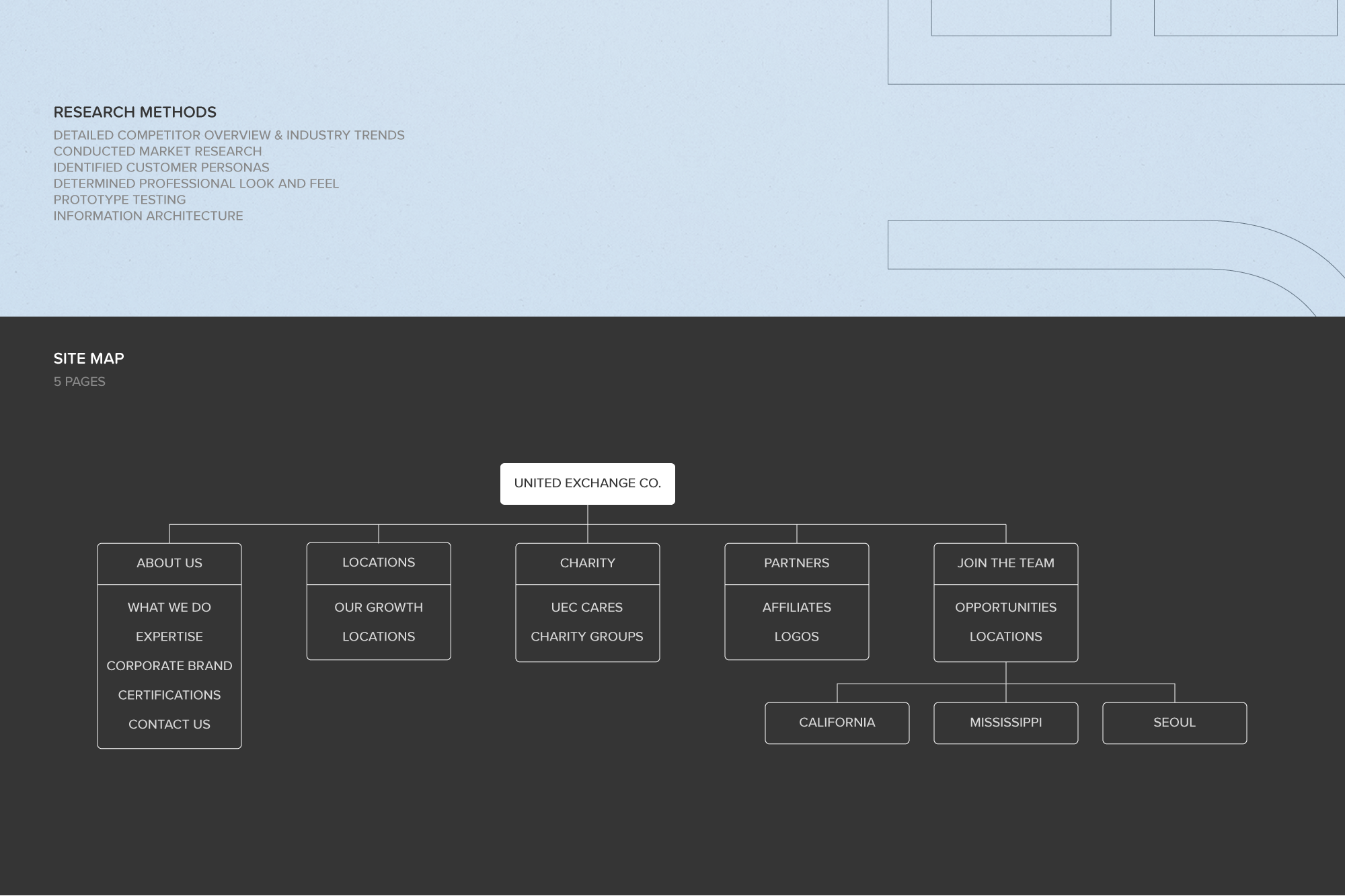Click the MISSISSIPPI location node

1006,723
